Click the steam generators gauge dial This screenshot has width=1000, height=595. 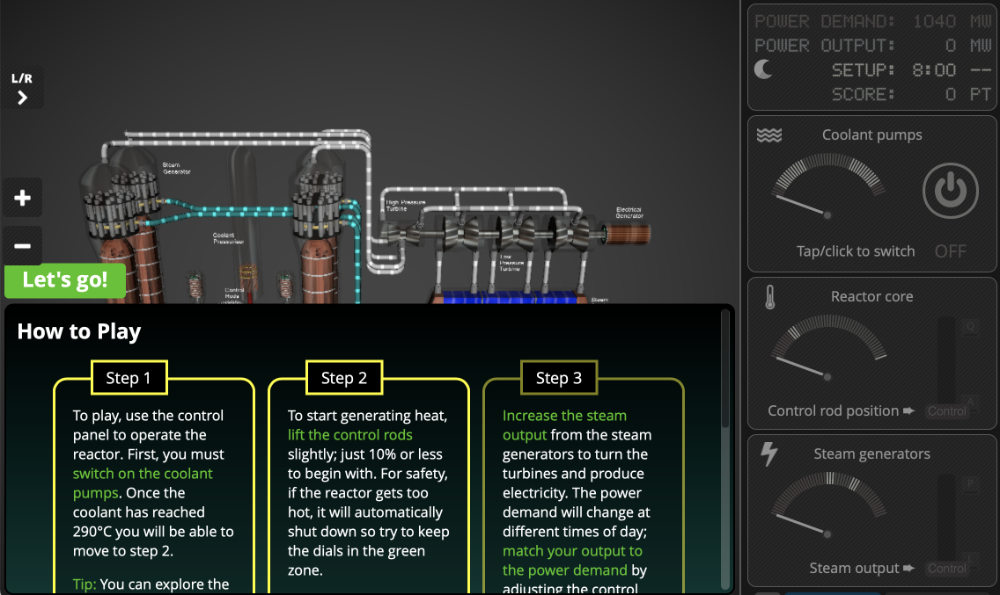pyautogui.click(x=827, y=508)
